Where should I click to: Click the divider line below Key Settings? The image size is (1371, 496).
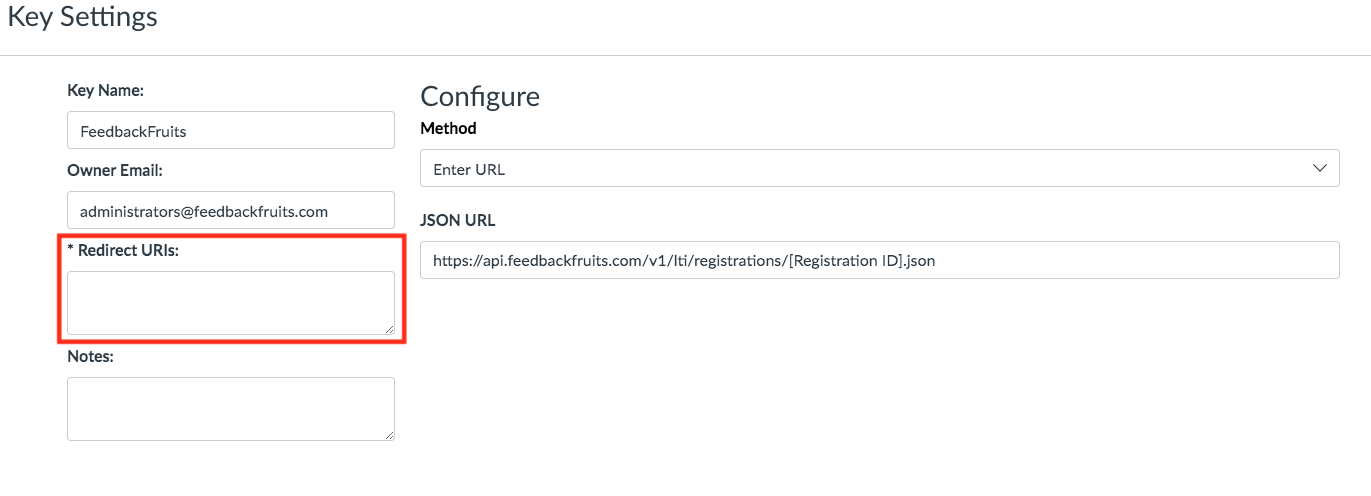click(x=685, y=55)
